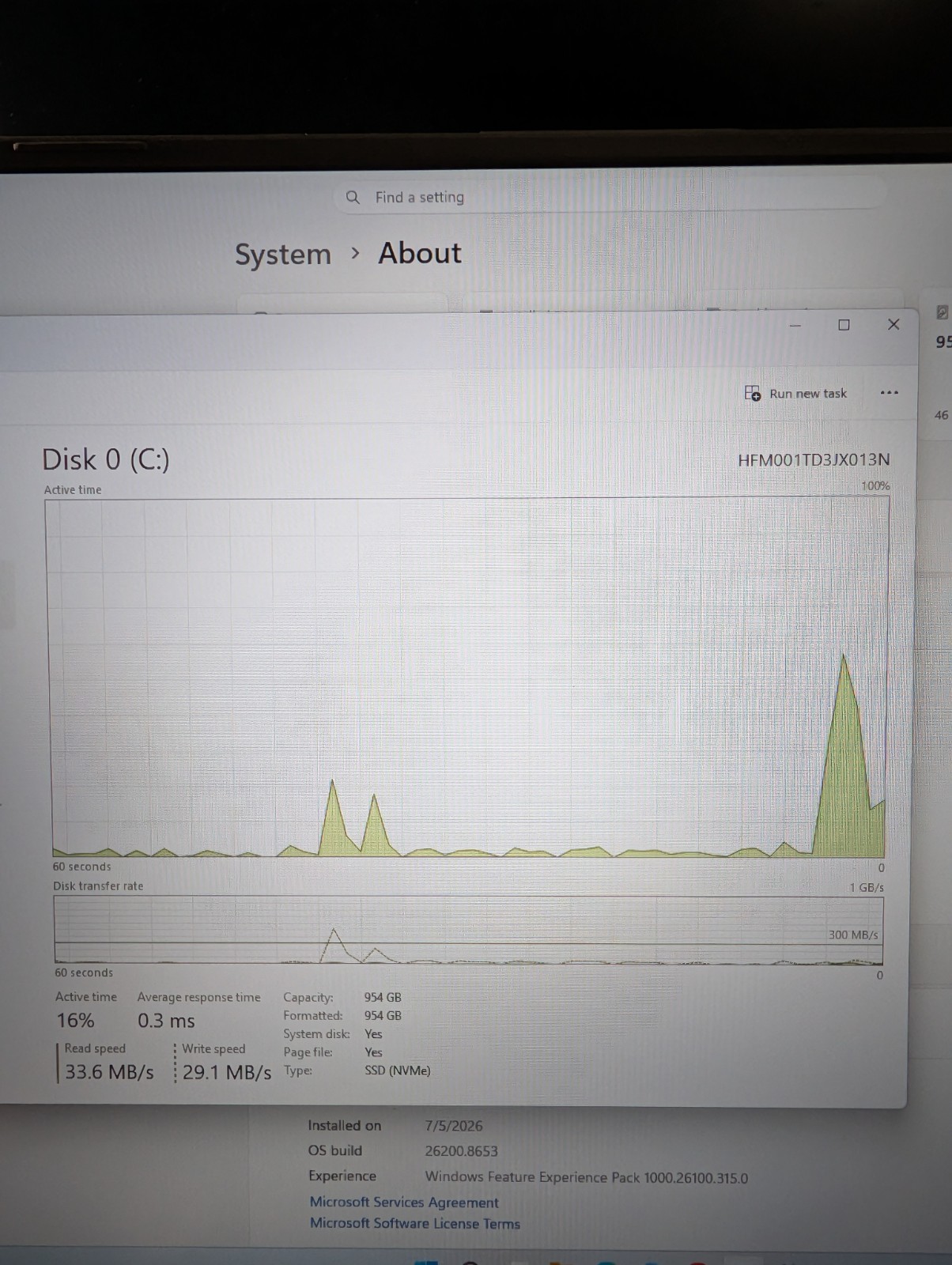The width and height of the screenshot is (952, 1265).
Task: Click the 100% scale label on graph
Action: point(875,485)
